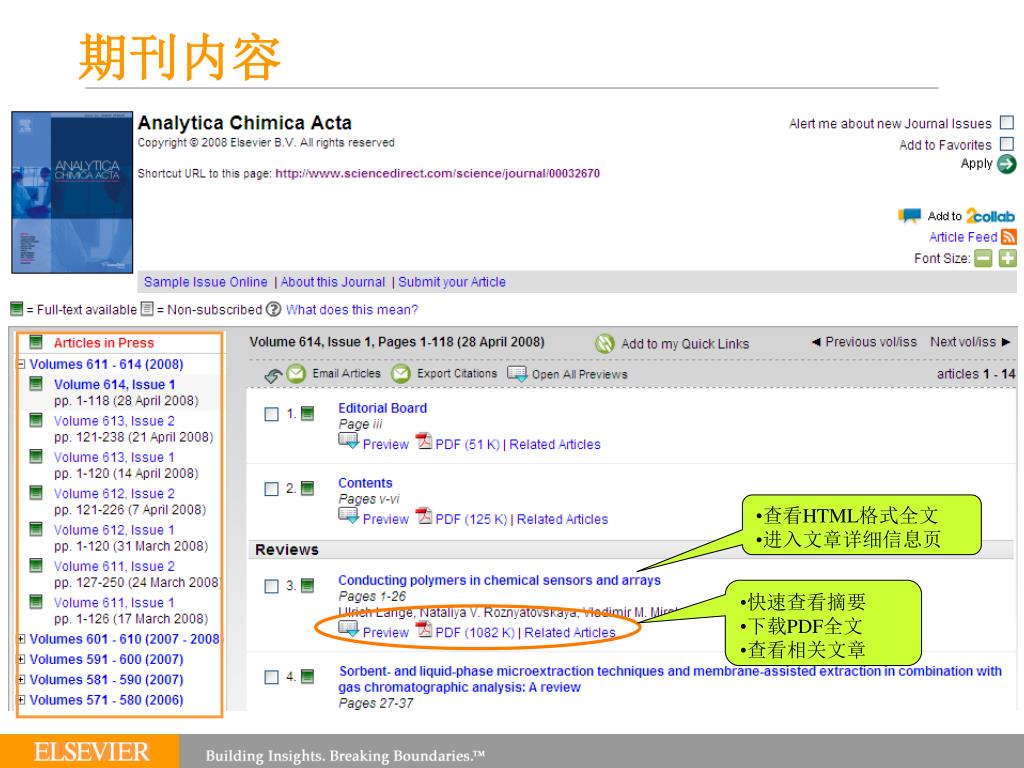The height and width of the screenshot is (768, 1024).
Task: Select Volume 611, Issue 2
Action: click(114, 566)
